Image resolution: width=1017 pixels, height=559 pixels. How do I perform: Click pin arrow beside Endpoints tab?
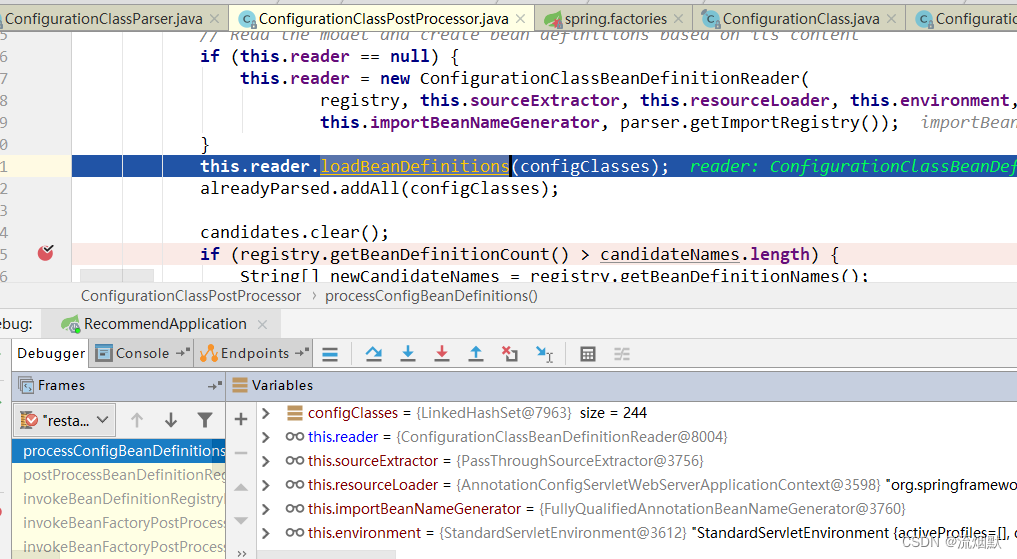(302, 353)
